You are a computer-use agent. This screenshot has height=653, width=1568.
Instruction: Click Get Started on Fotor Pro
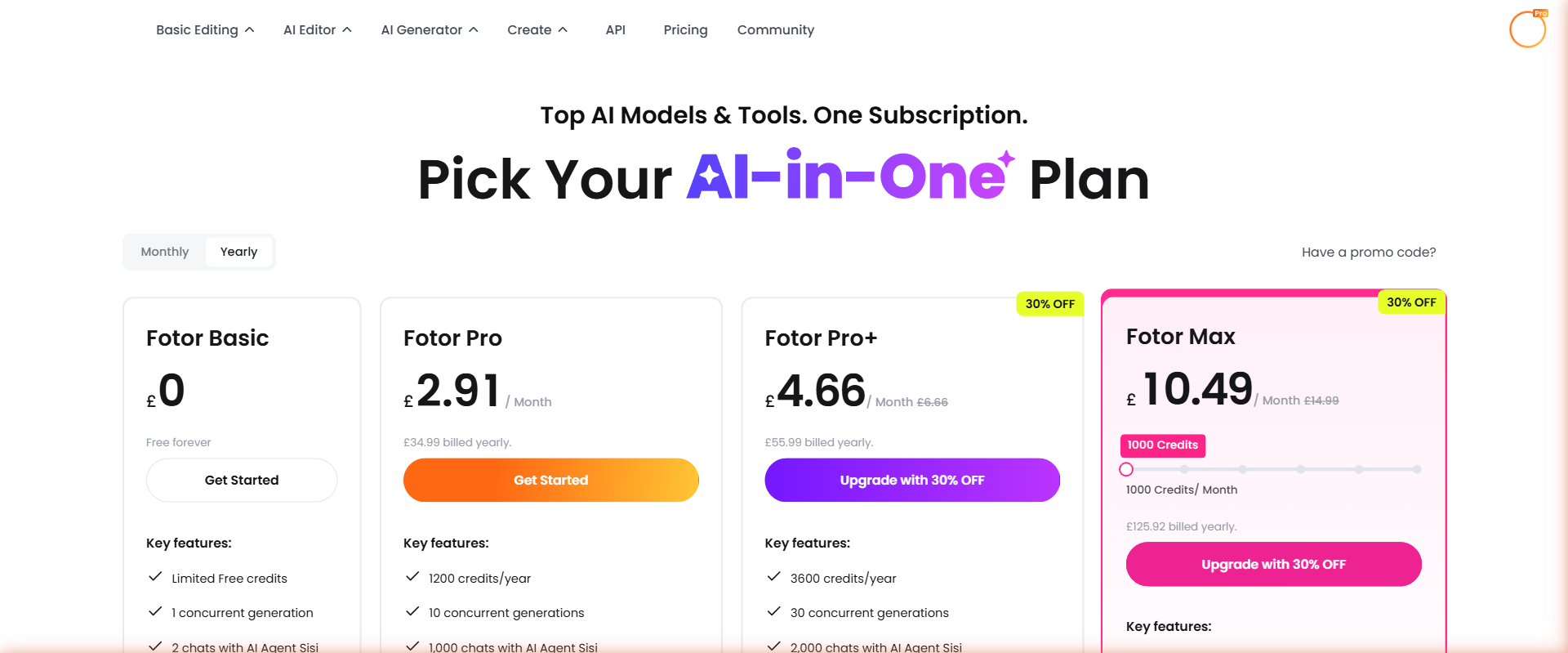[x=550, y=480]
